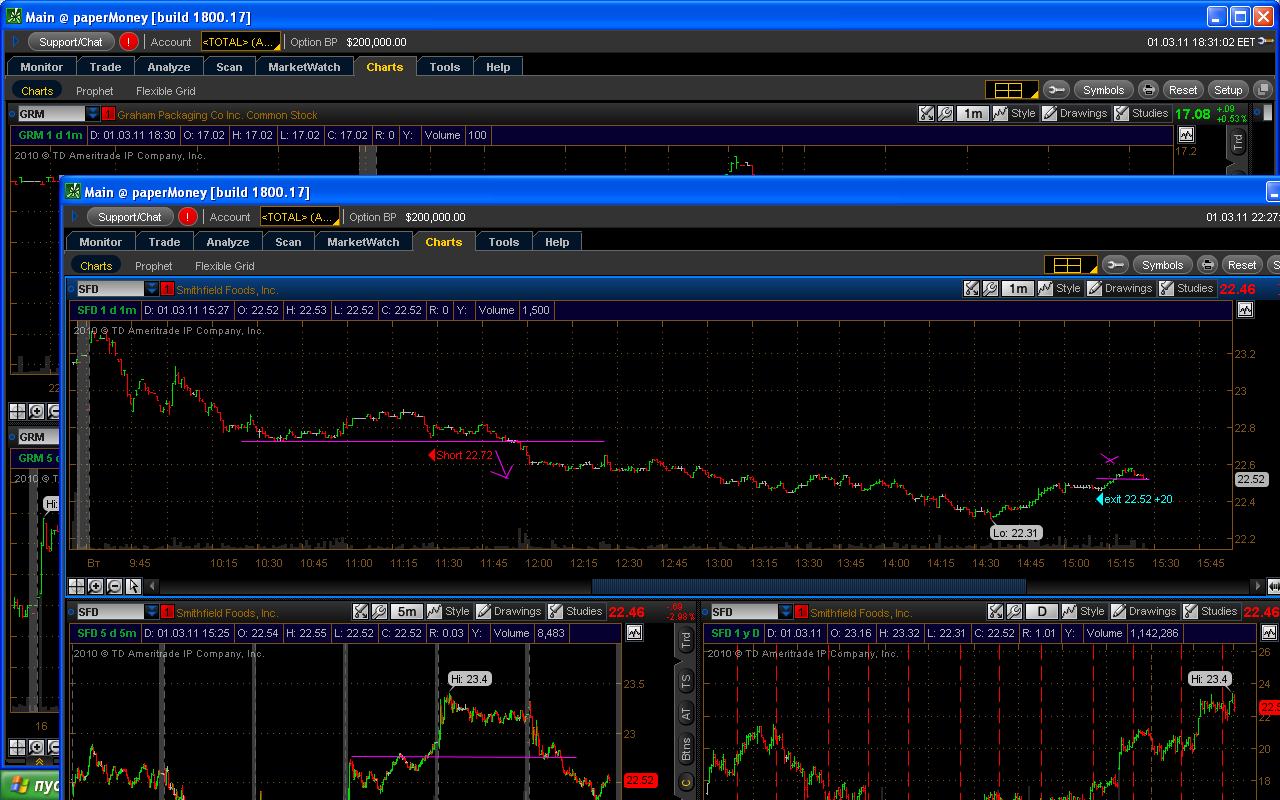
Task: Switch to MarketWatch tab in back window
Action: [304, 67]
